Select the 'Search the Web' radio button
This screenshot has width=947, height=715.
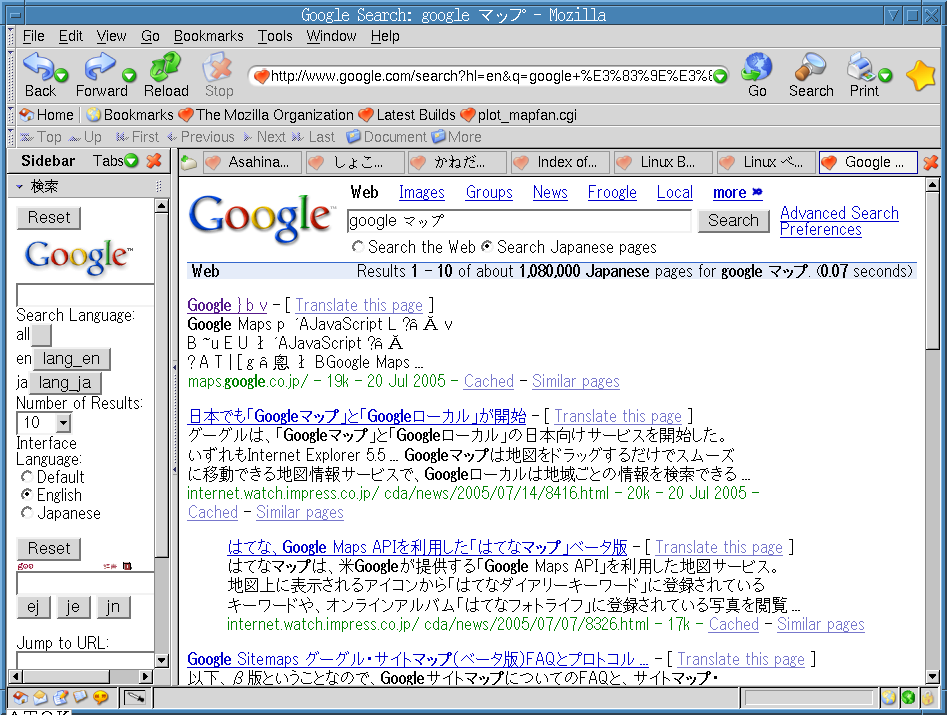coord(358,247)
